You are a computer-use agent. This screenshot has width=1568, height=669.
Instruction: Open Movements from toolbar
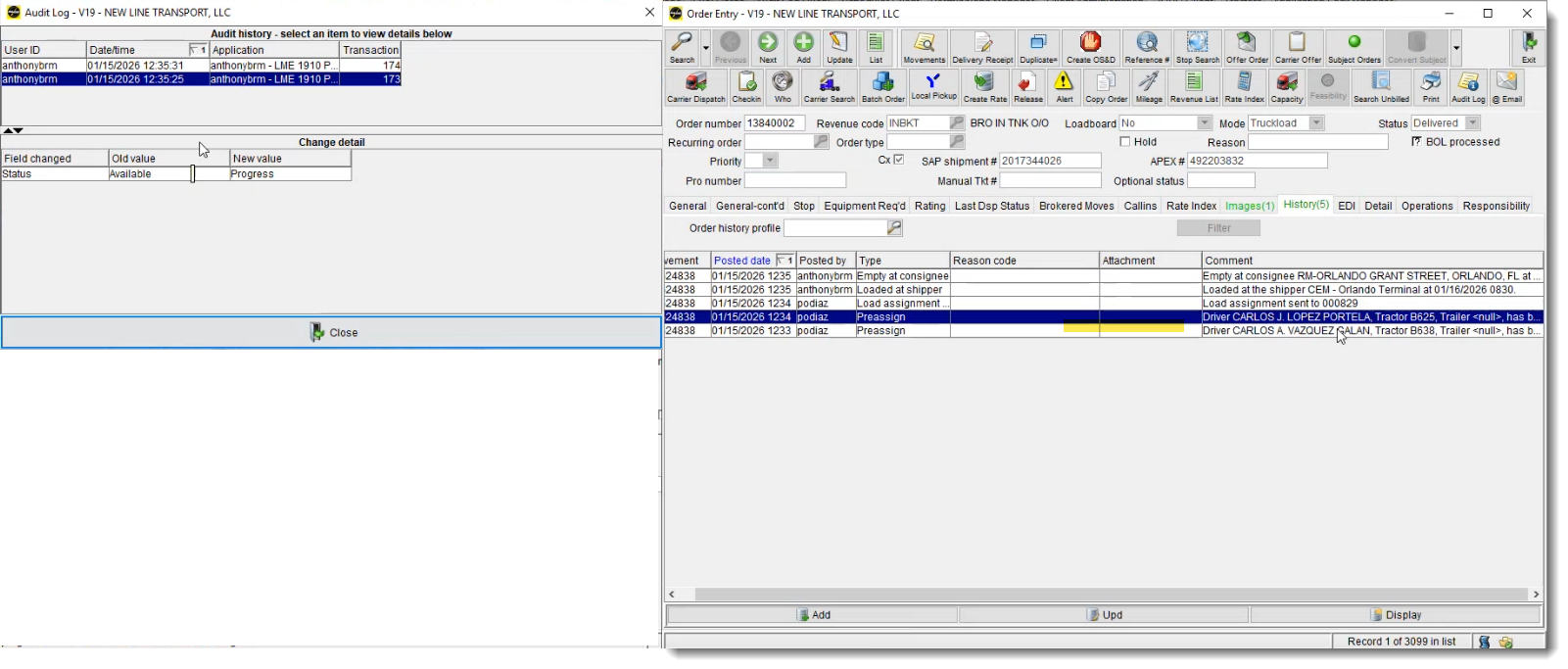[x=925, y=47]
